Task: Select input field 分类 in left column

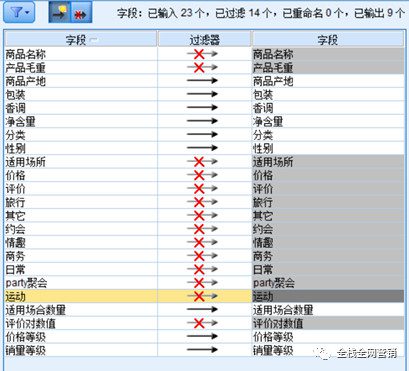Action: coord(80,135)
